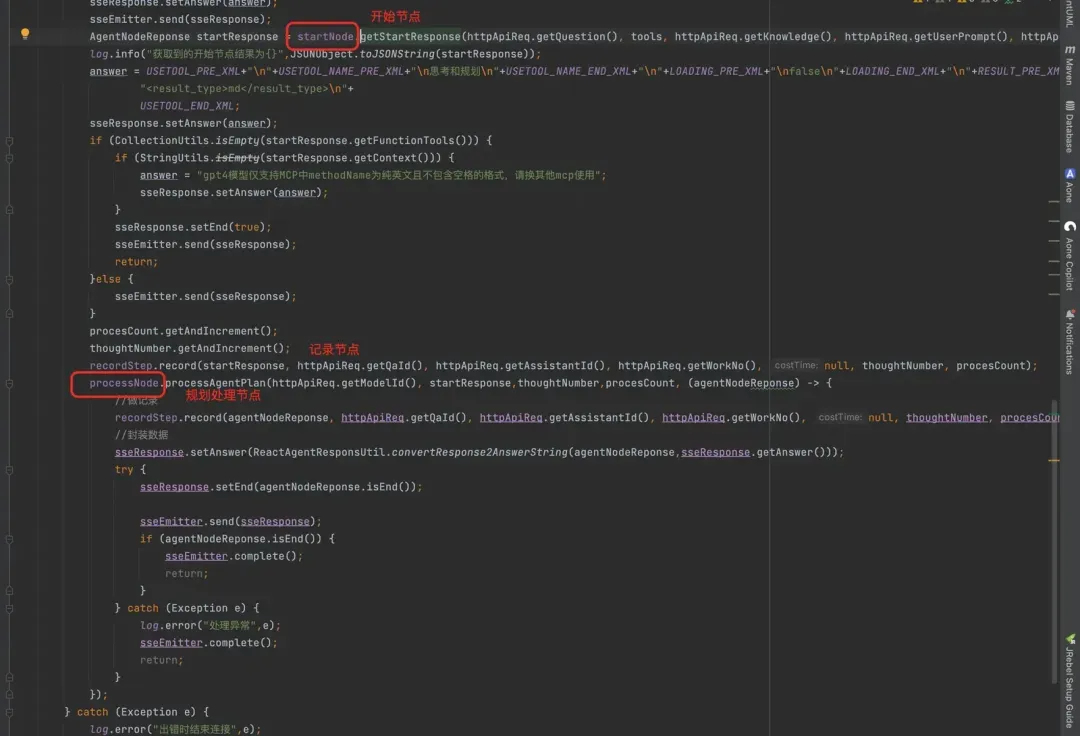Open the Aone tool window
Image resolution: width=1080 pixels, height=736 pixels.
click(x=1070, y=186)
